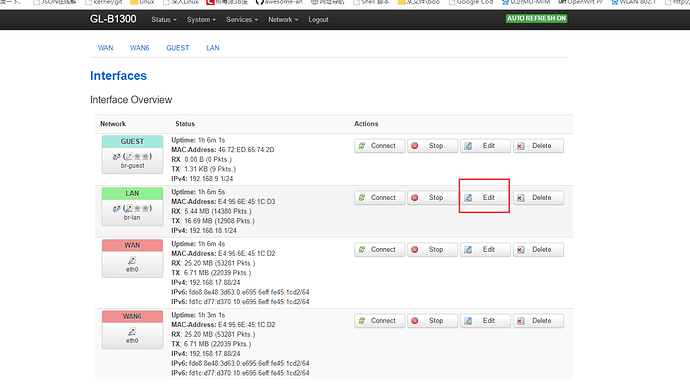Expand the System dropdown menu
The height and width of the screenshot is (384, 690).
(201, 20)
